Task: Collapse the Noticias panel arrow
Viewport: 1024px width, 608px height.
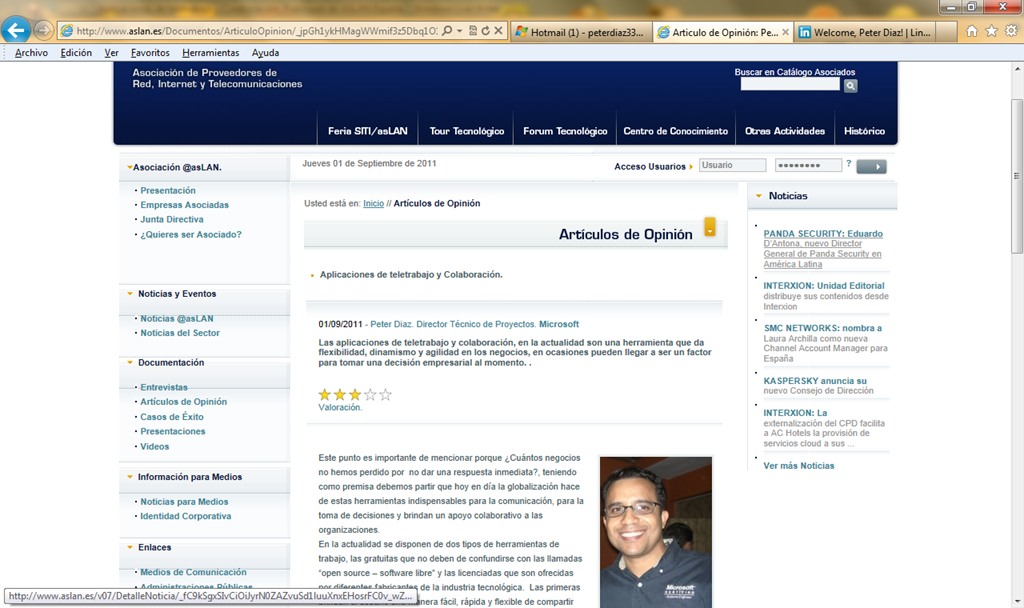Action: tap(758, 196)
